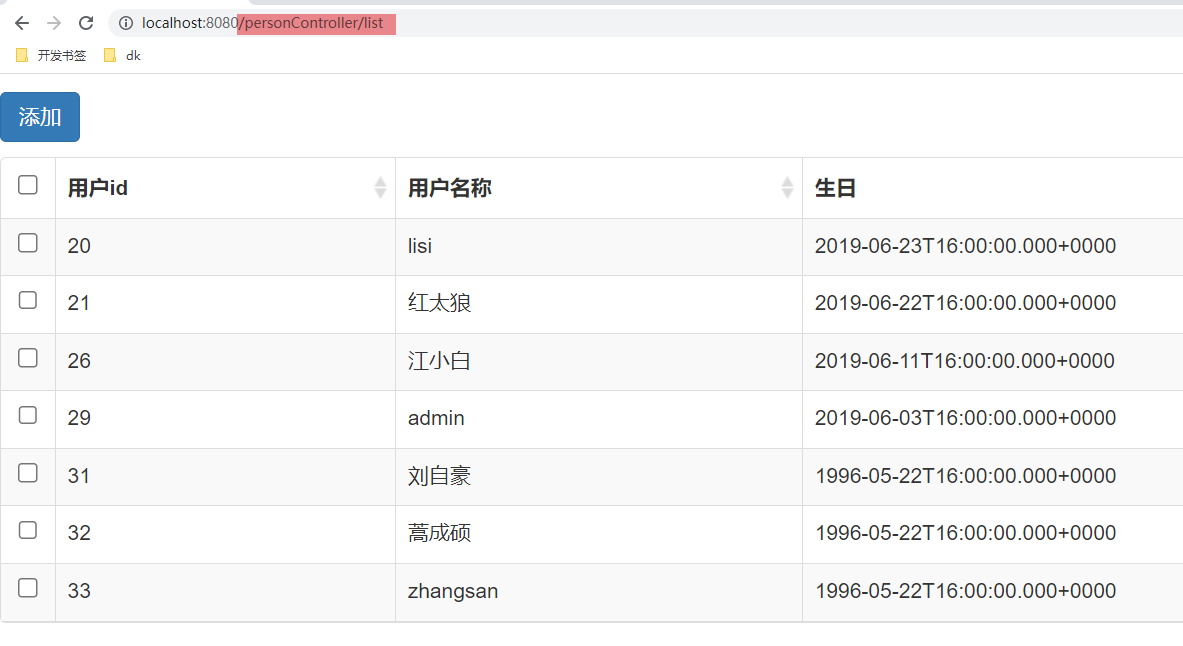Click the 用户名称 column header
This screenshot has width=1183, height=646.
coord(599,188)
